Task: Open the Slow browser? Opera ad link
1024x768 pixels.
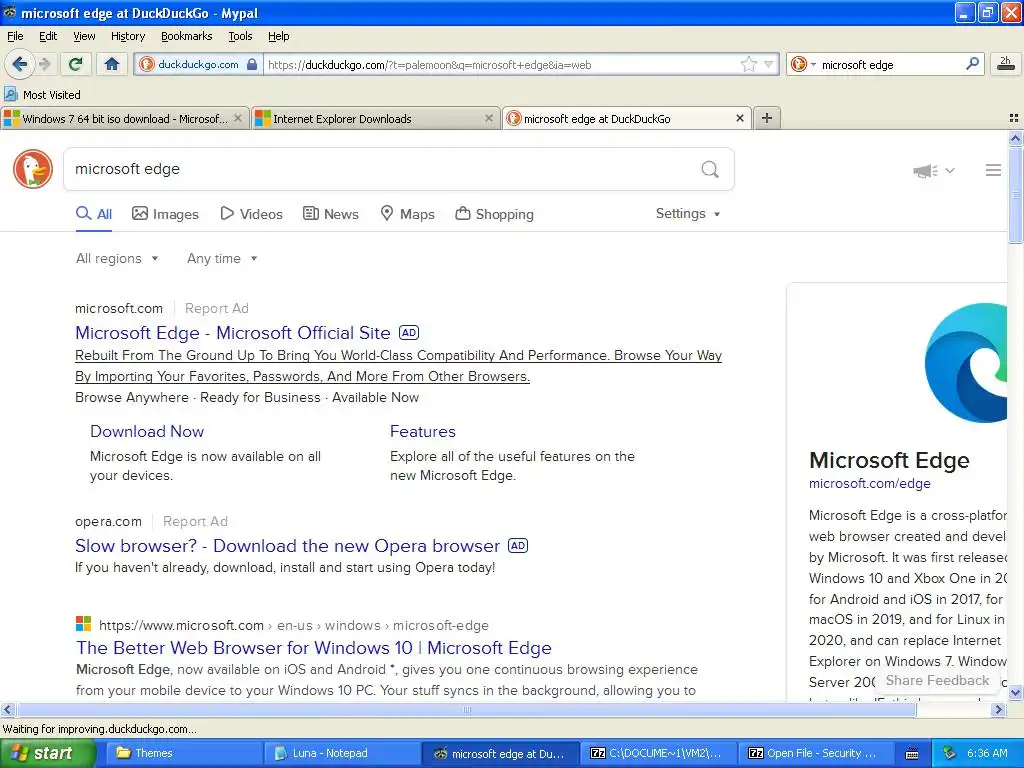Action: pyautogui.click(x=287, y=546)
